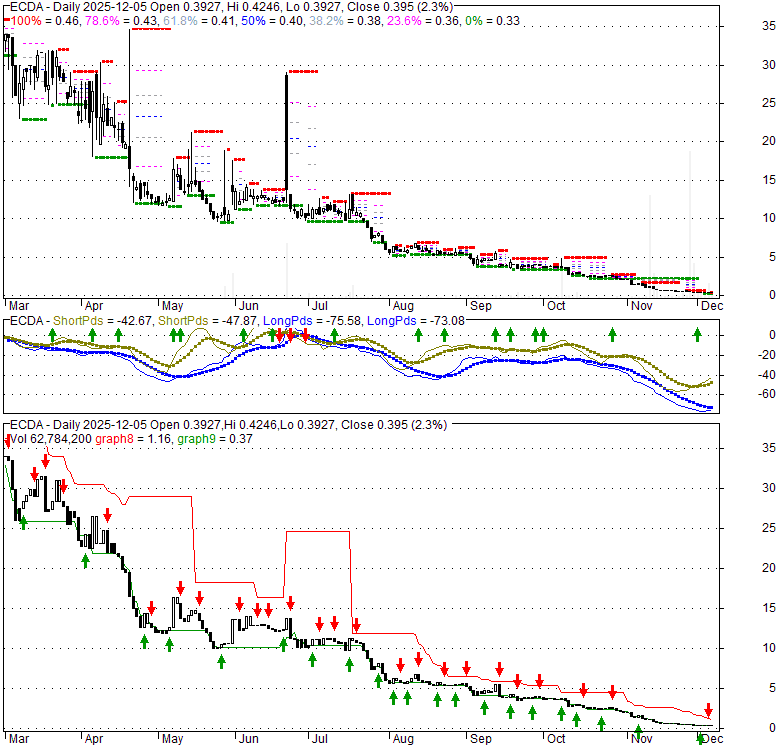Click the -20 level on the indicator axis
Image resolution: width=780 pixels, height=745 pixels.
click(767, 355)
